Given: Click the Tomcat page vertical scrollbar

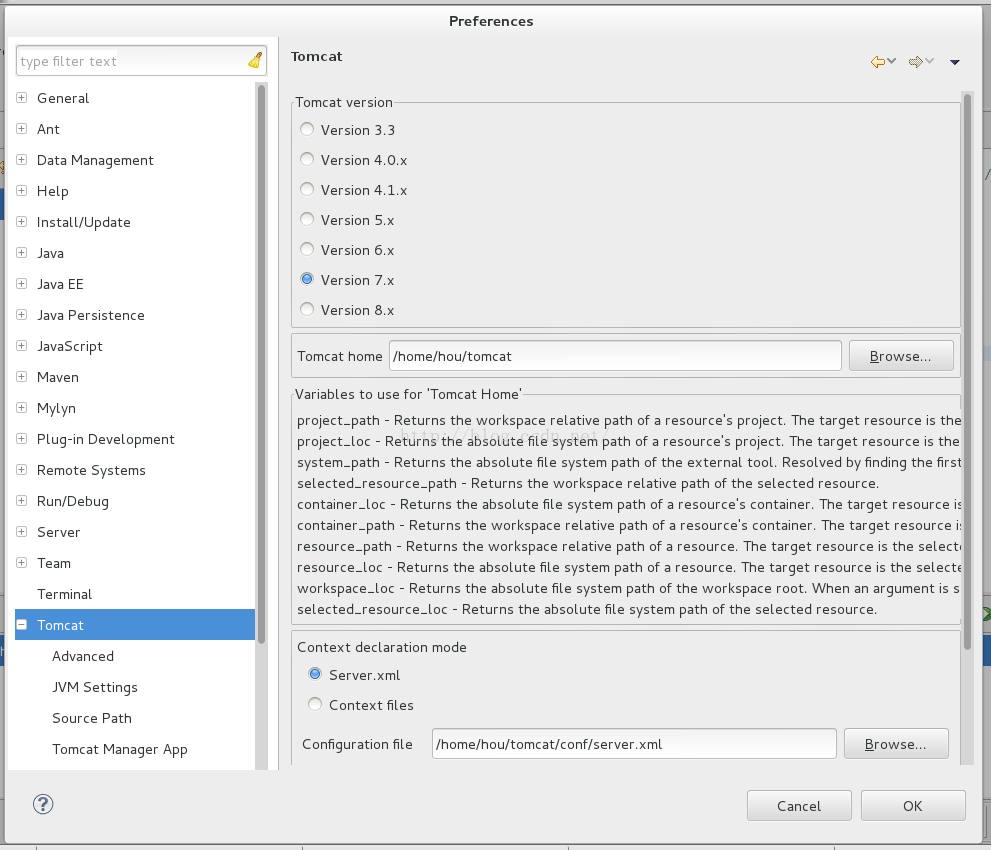Looking at the screenshot, I should (966, 371).
